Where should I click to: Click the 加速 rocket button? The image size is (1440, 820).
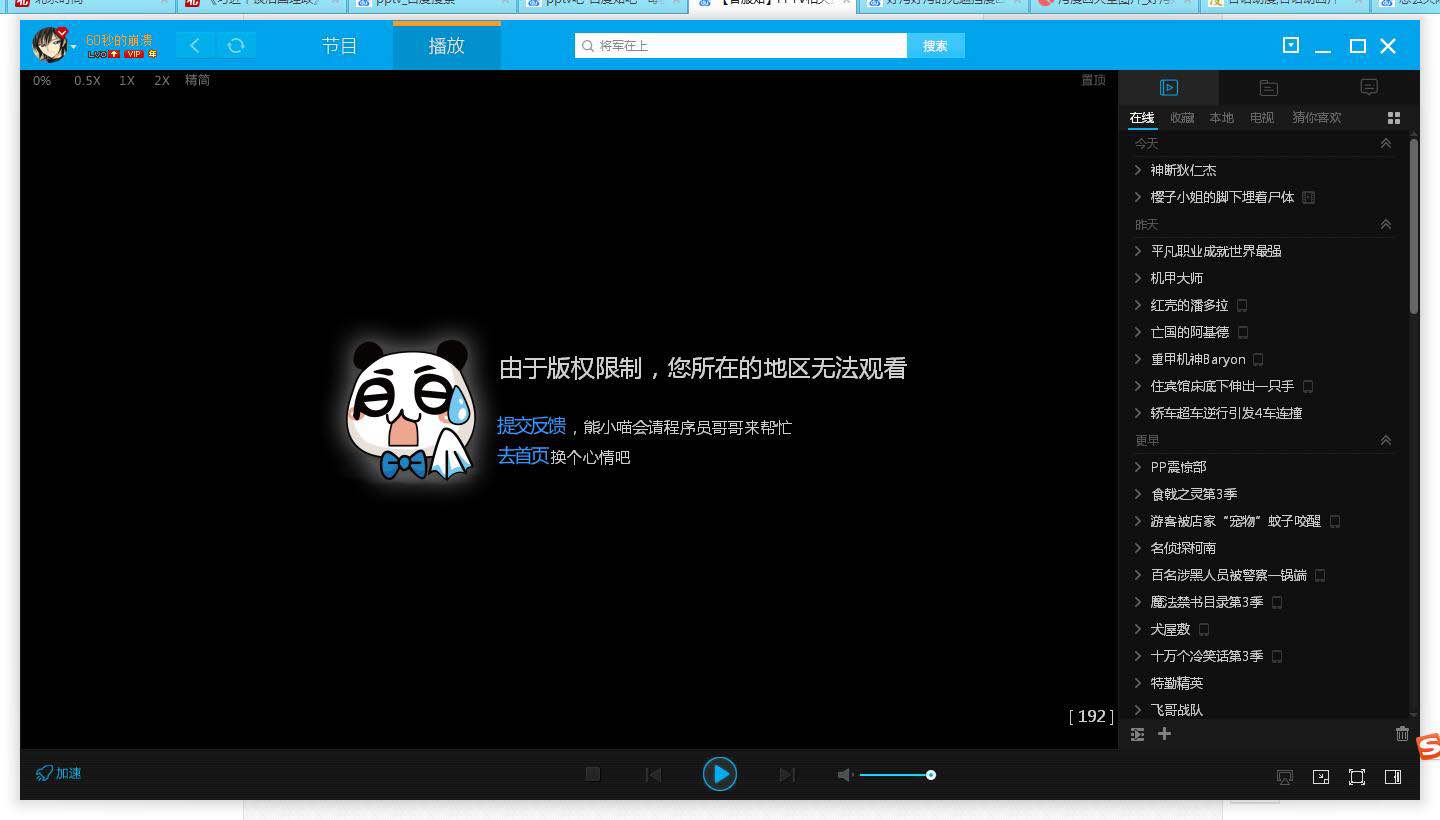click(x=59, y=773)
